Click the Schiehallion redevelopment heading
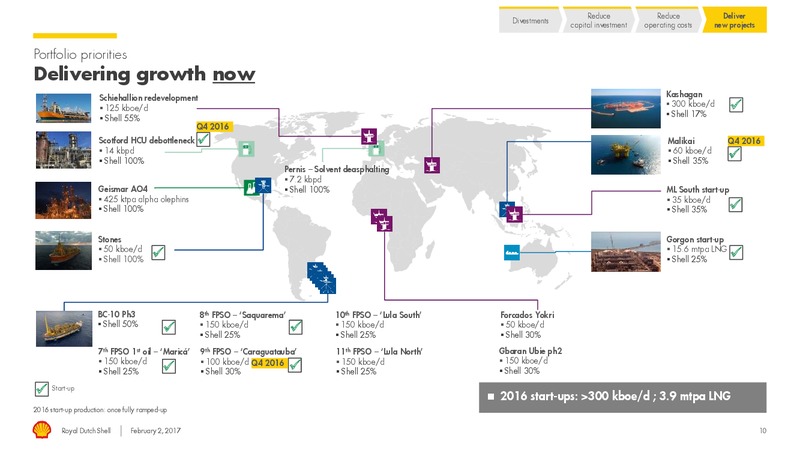The width and height of the screenshot is (800, 450). point(148,97)
